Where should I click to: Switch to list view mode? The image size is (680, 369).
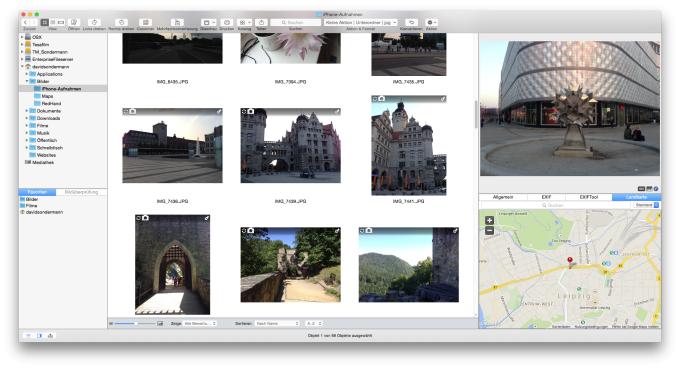52,22
